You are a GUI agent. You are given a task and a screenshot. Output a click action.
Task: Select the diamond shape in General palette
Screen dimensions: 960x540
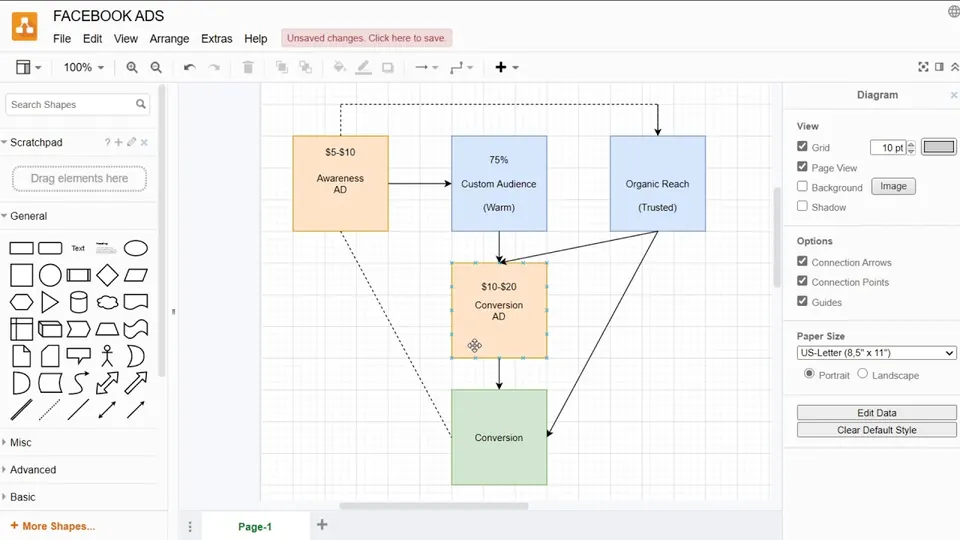pos(107,276)
